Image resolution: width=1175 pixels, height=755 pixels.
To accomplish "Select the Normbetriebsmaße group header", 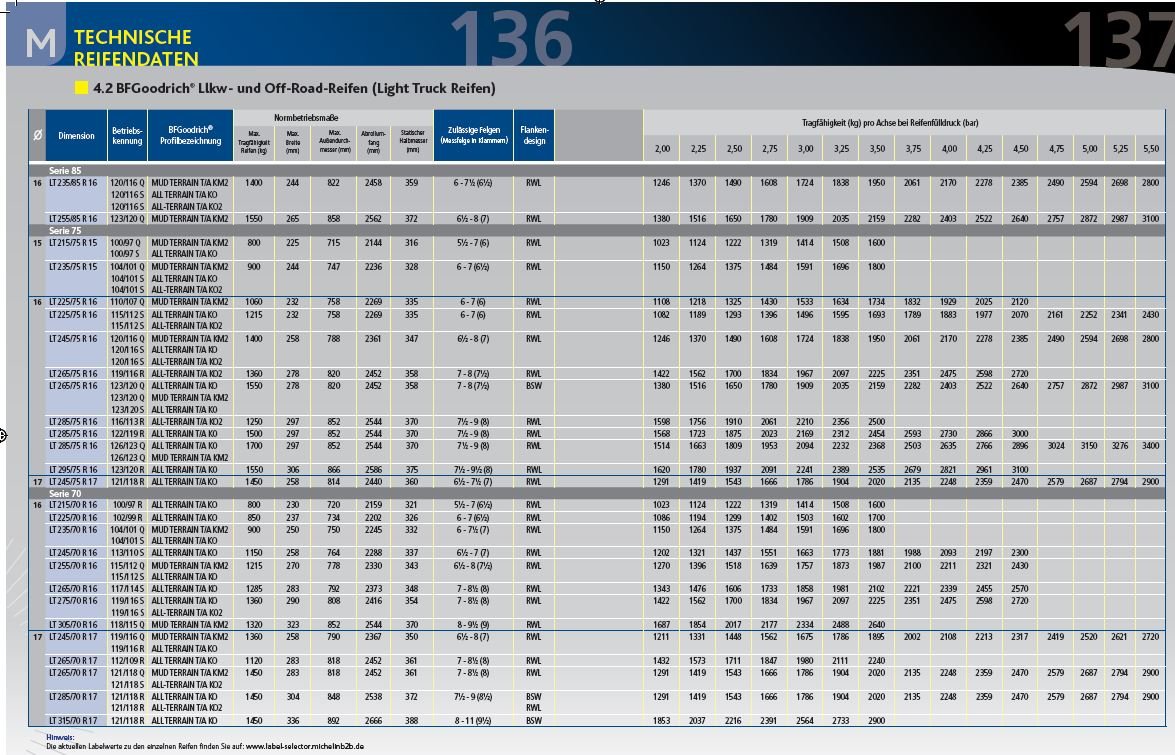I will coord(306,118).
